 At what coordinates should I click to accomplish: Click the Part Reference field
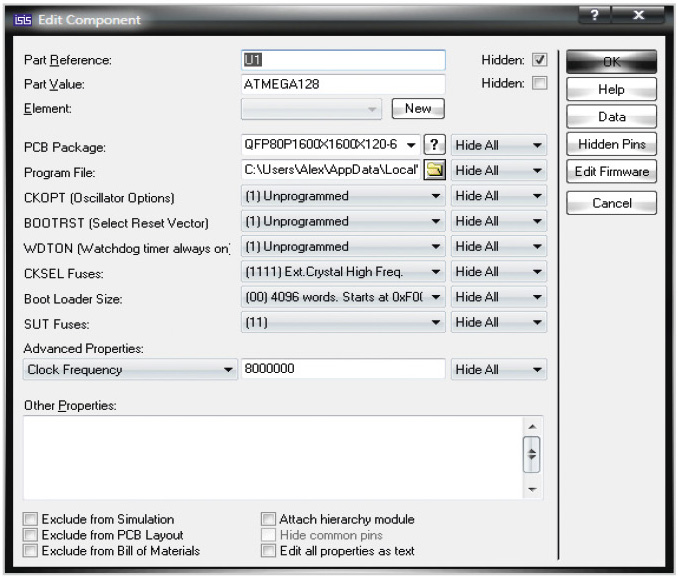pos(343,60)
